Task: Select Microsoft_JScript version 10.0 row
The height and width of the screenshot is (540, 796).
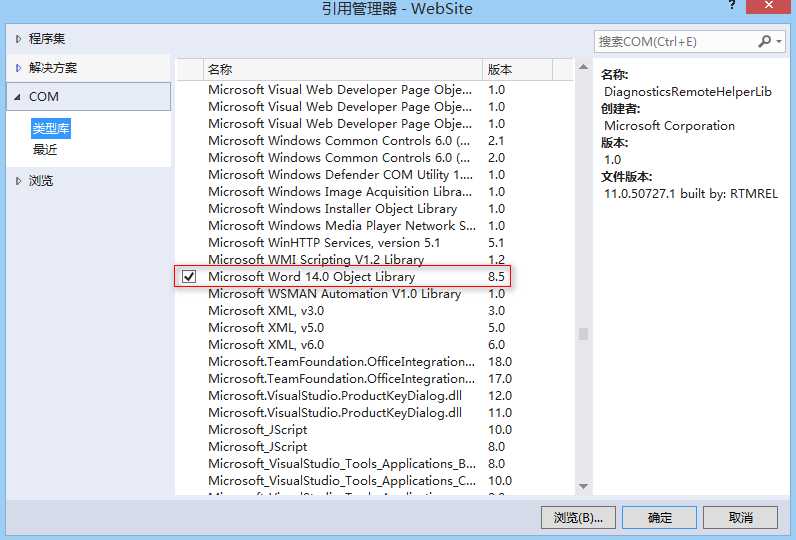Action: (x=375, y=430)
